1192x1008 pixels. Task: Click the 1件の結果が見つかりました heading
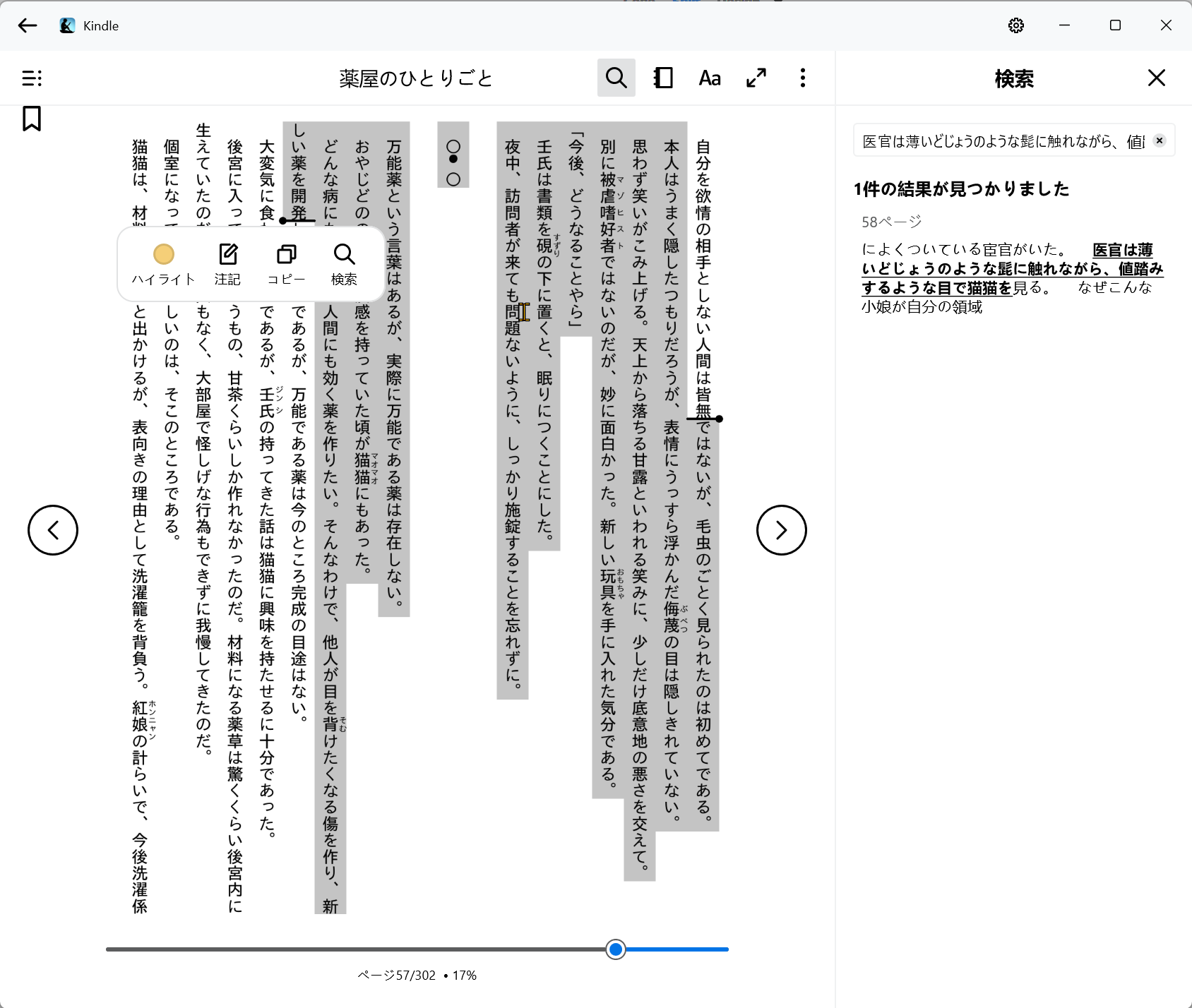[x=961, y=189]
